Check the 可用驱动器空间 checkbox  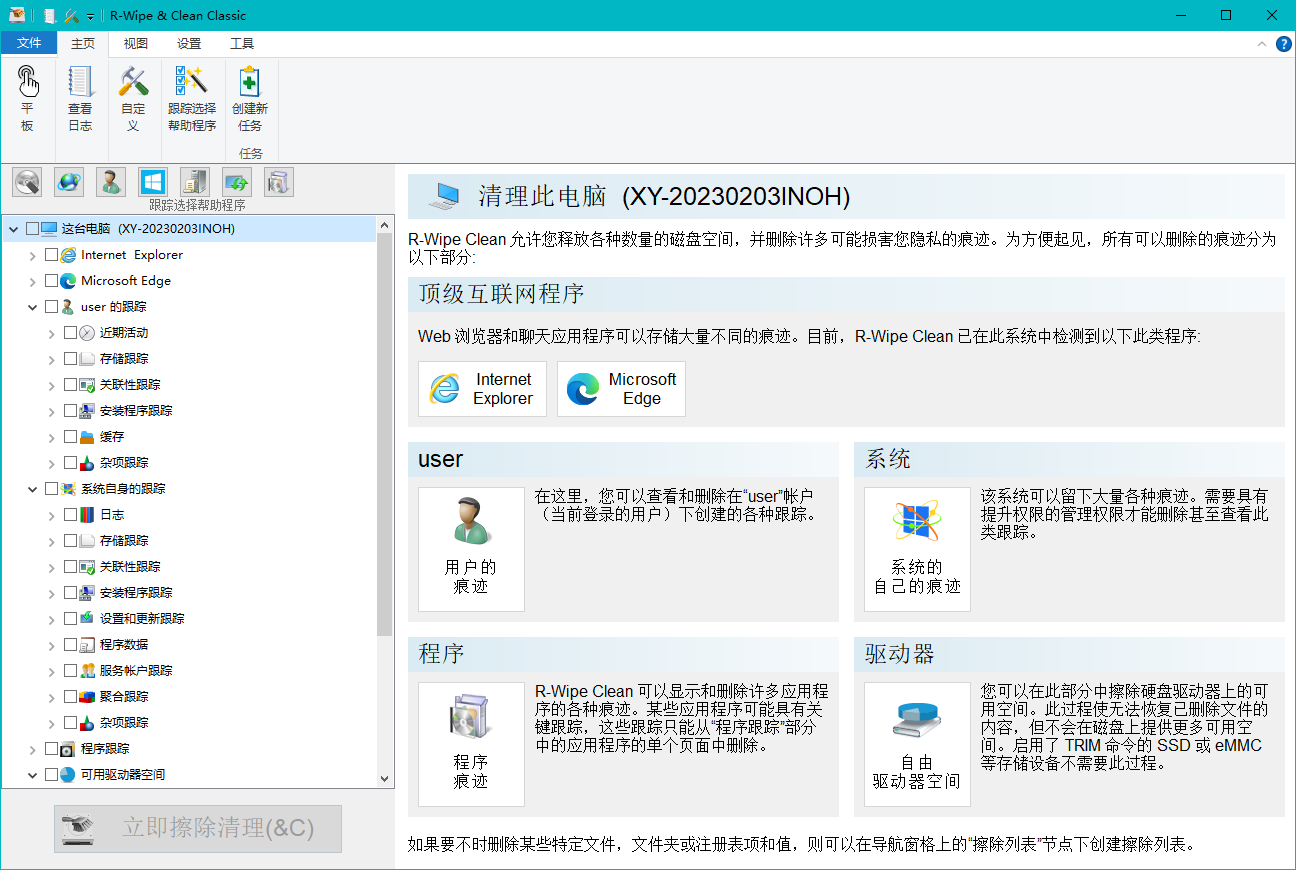pos(52,775)
